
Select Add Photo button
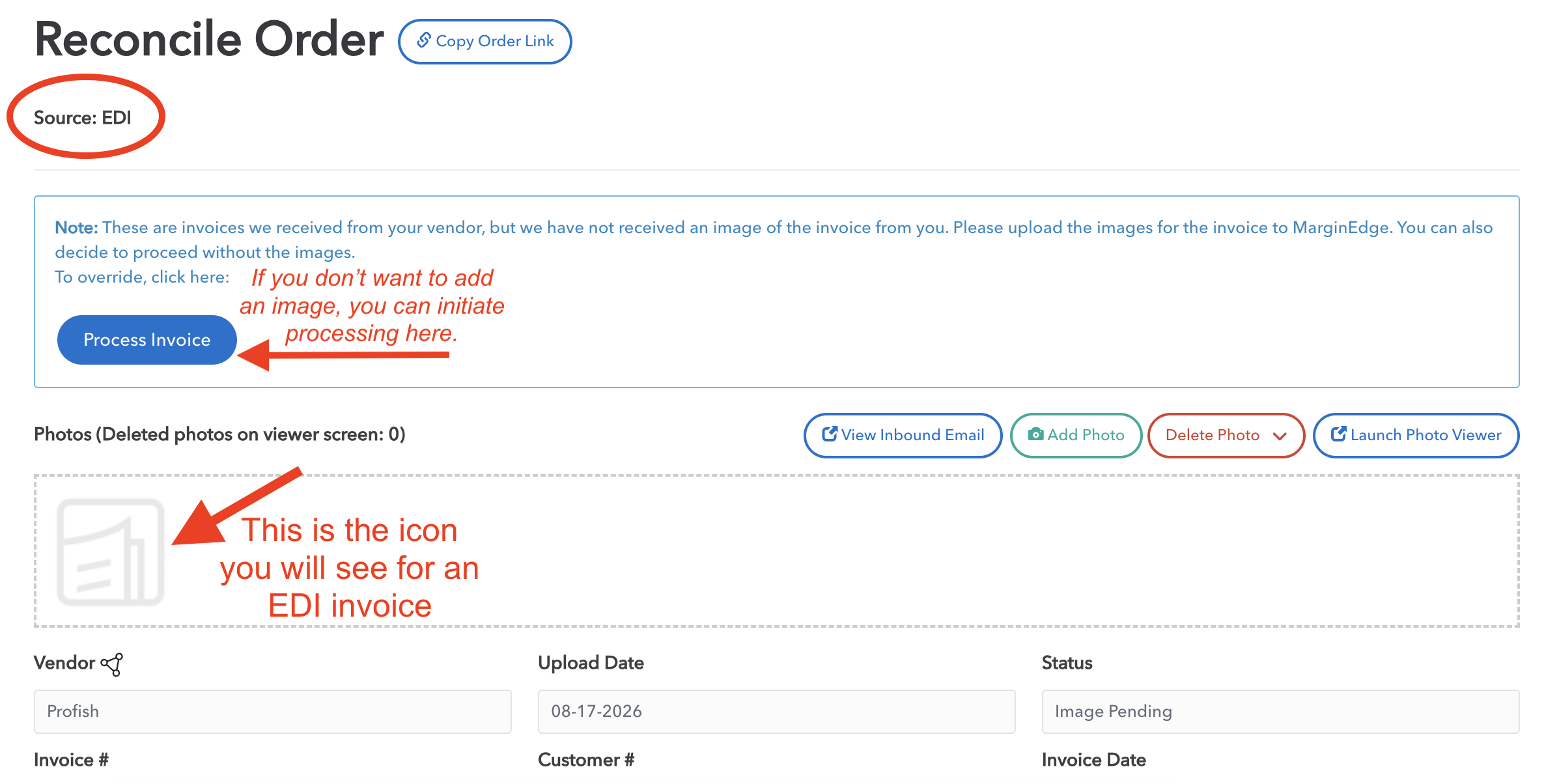[x=1076, y=435]
